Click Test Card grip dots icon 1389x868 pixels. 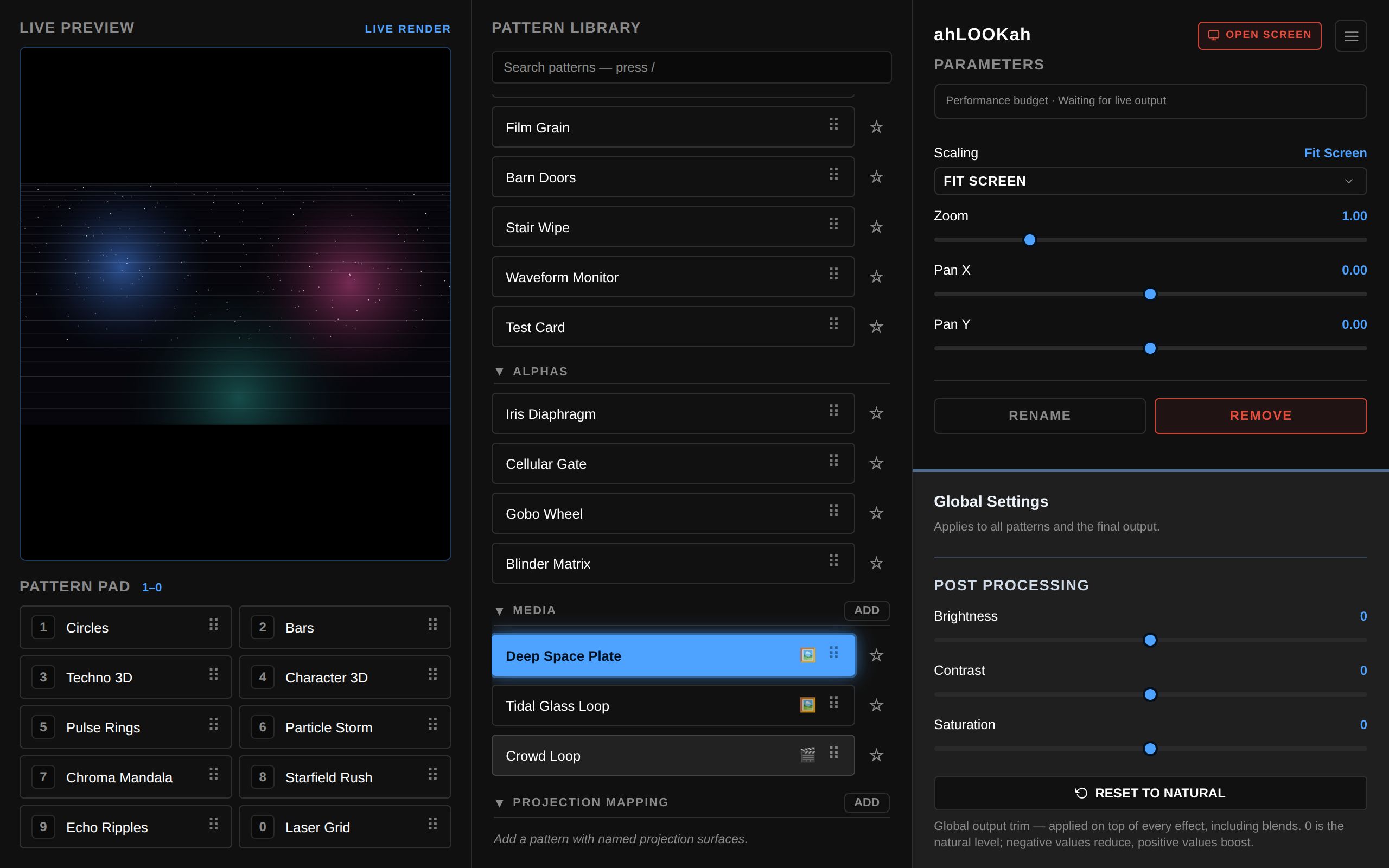click(833, 324)
